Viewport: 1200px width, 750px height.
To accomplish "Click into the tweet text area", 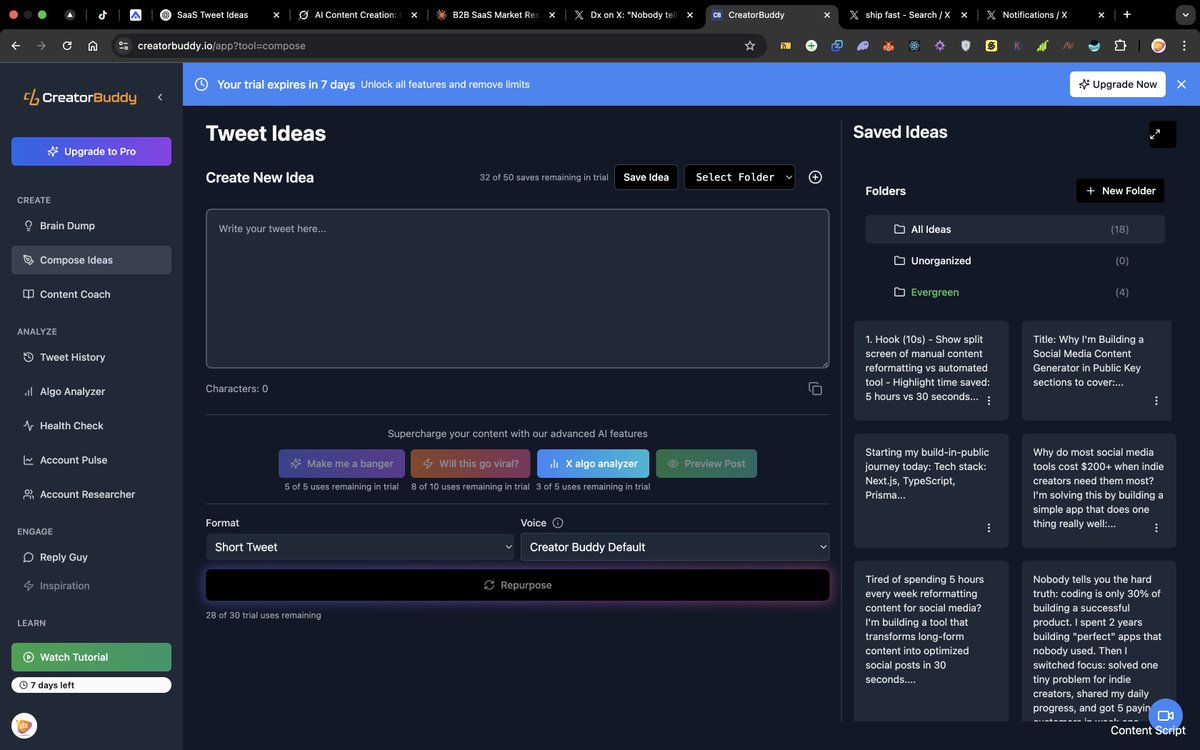I will [517, 288].
